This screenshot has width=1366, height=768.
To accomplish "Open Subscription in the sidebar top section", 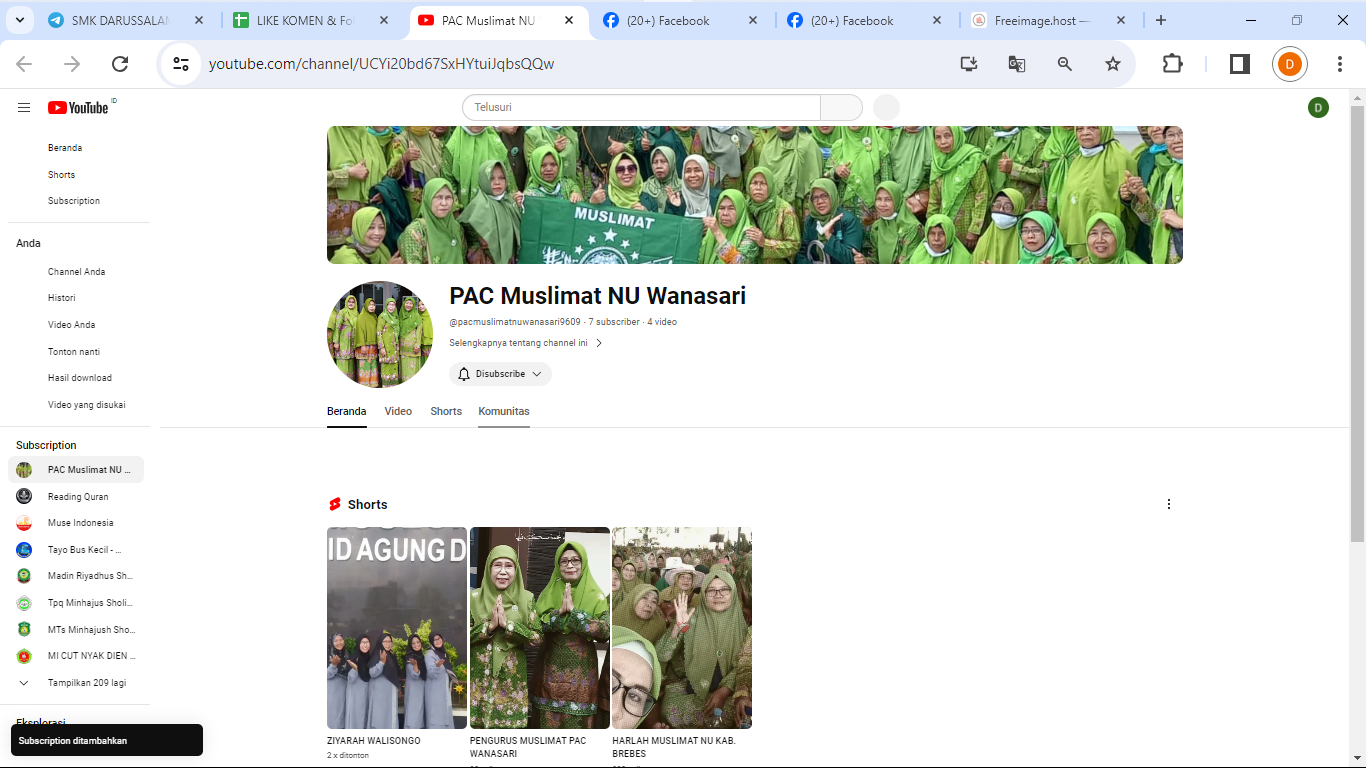I will pyautogui.click(x=76, y=201).
